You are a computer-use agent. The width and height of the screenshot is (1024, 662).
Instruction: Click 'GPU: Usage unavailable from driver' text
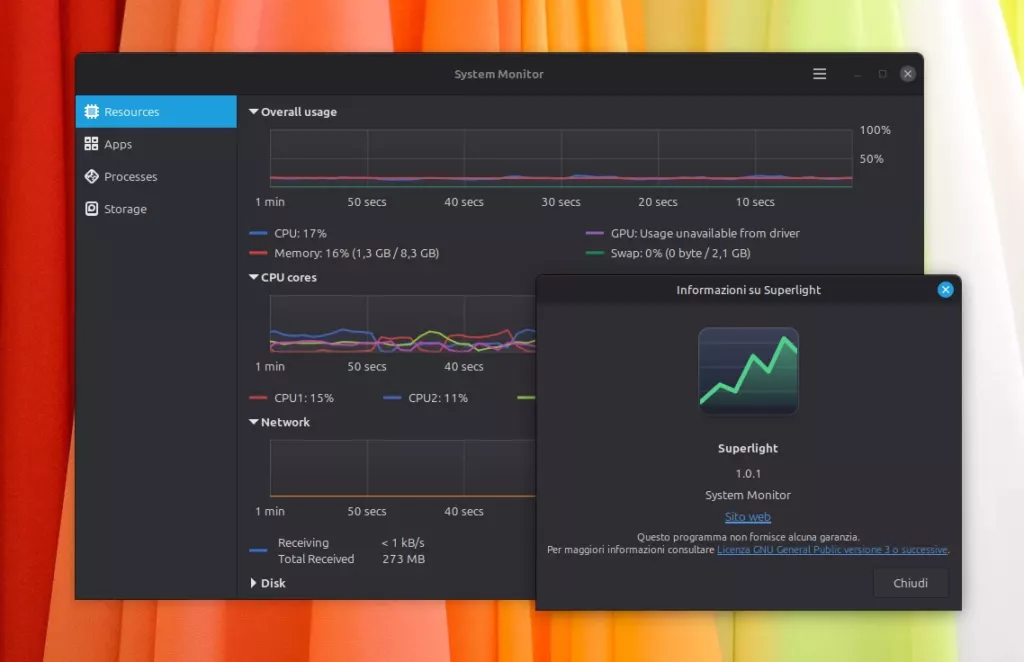coord(705,233)
